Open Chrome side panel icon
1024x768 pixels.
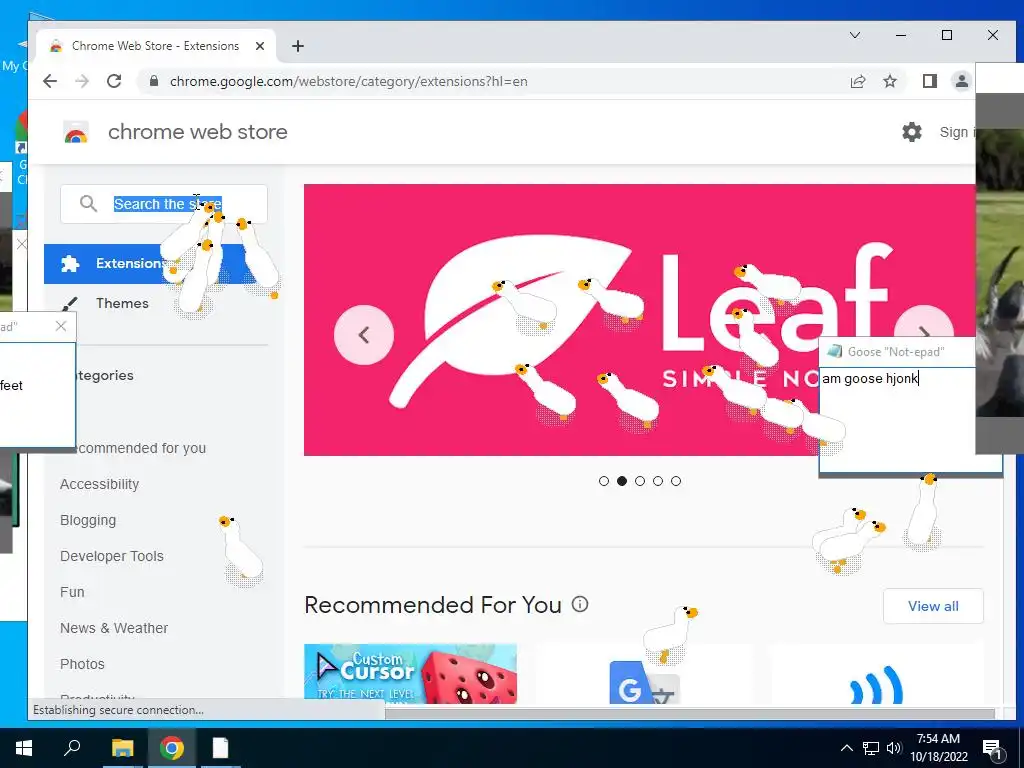click(929, 81)
